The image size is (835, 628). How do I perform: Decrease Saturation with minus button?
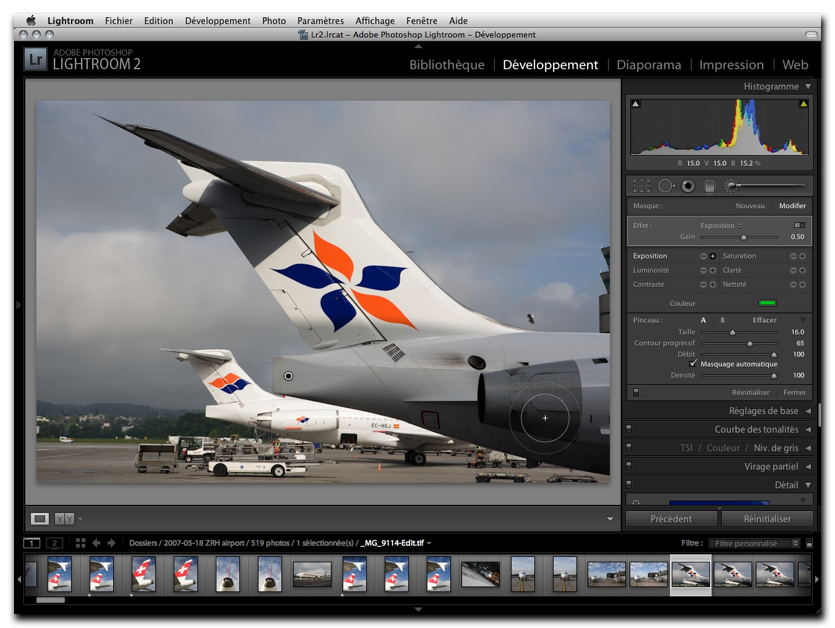(x=793, y=256)
